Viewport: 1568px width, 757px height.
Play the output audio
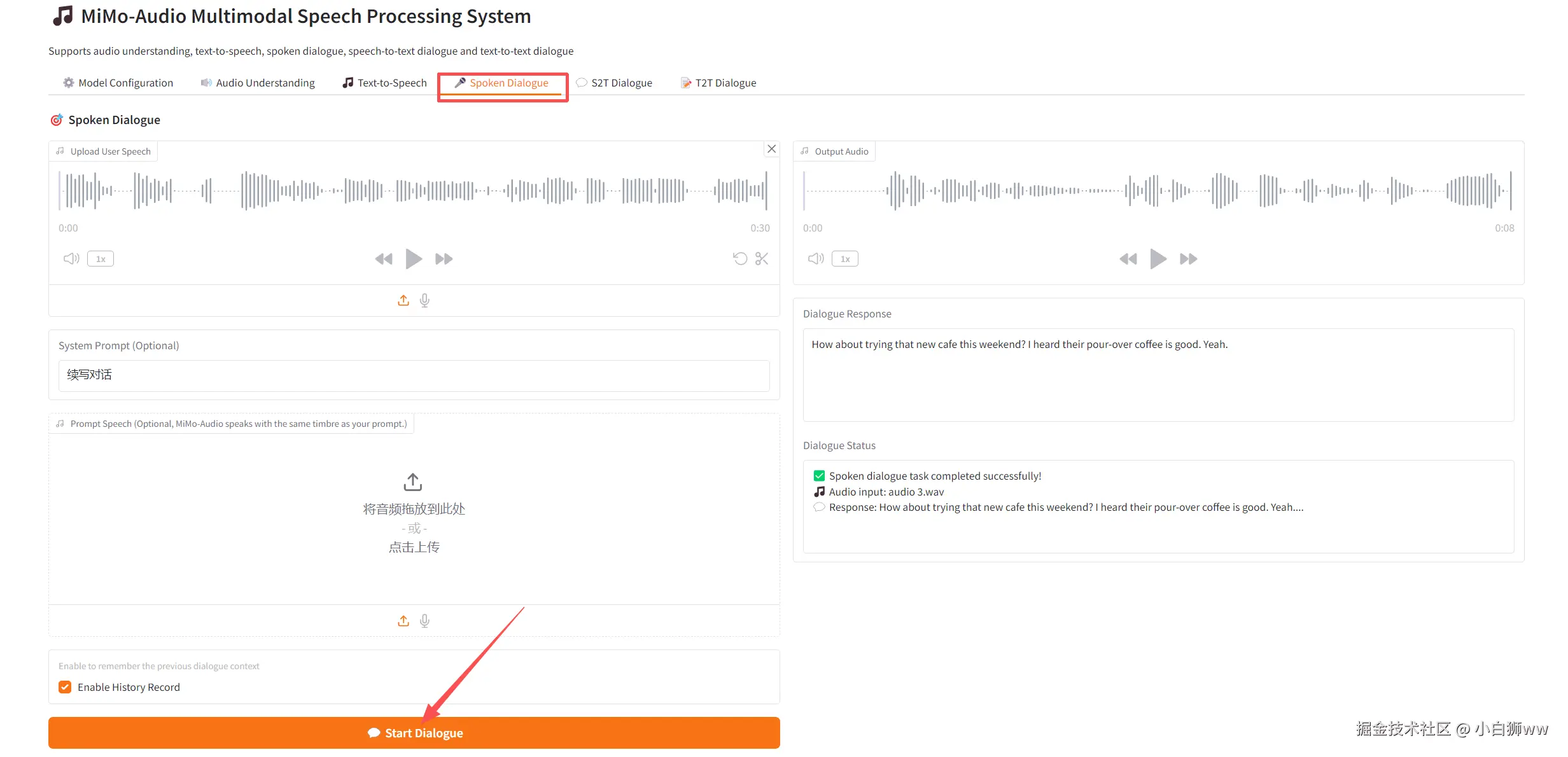click(1158, 259)
